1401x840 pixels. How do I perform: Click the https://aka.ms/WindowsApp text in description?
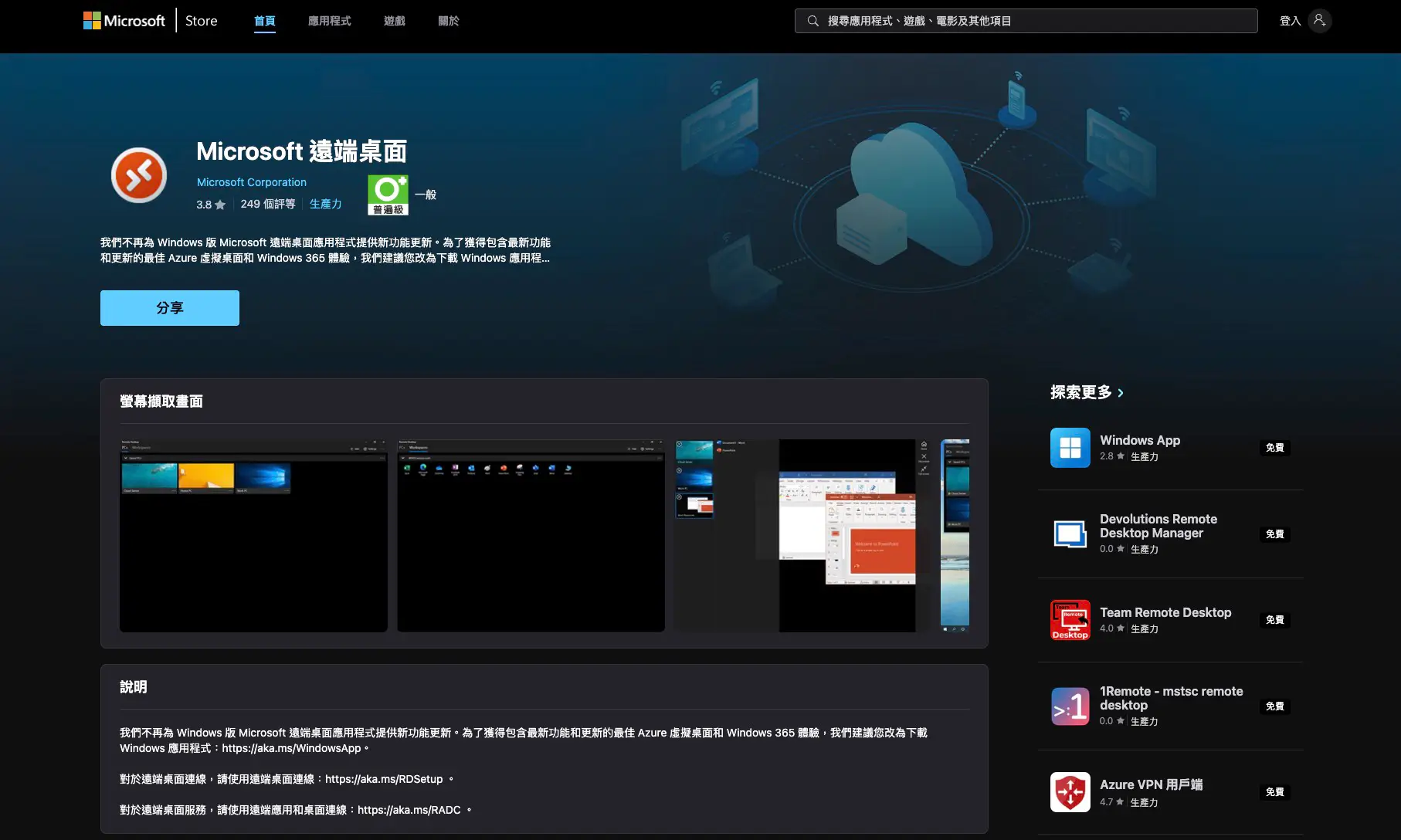point(291,748)
